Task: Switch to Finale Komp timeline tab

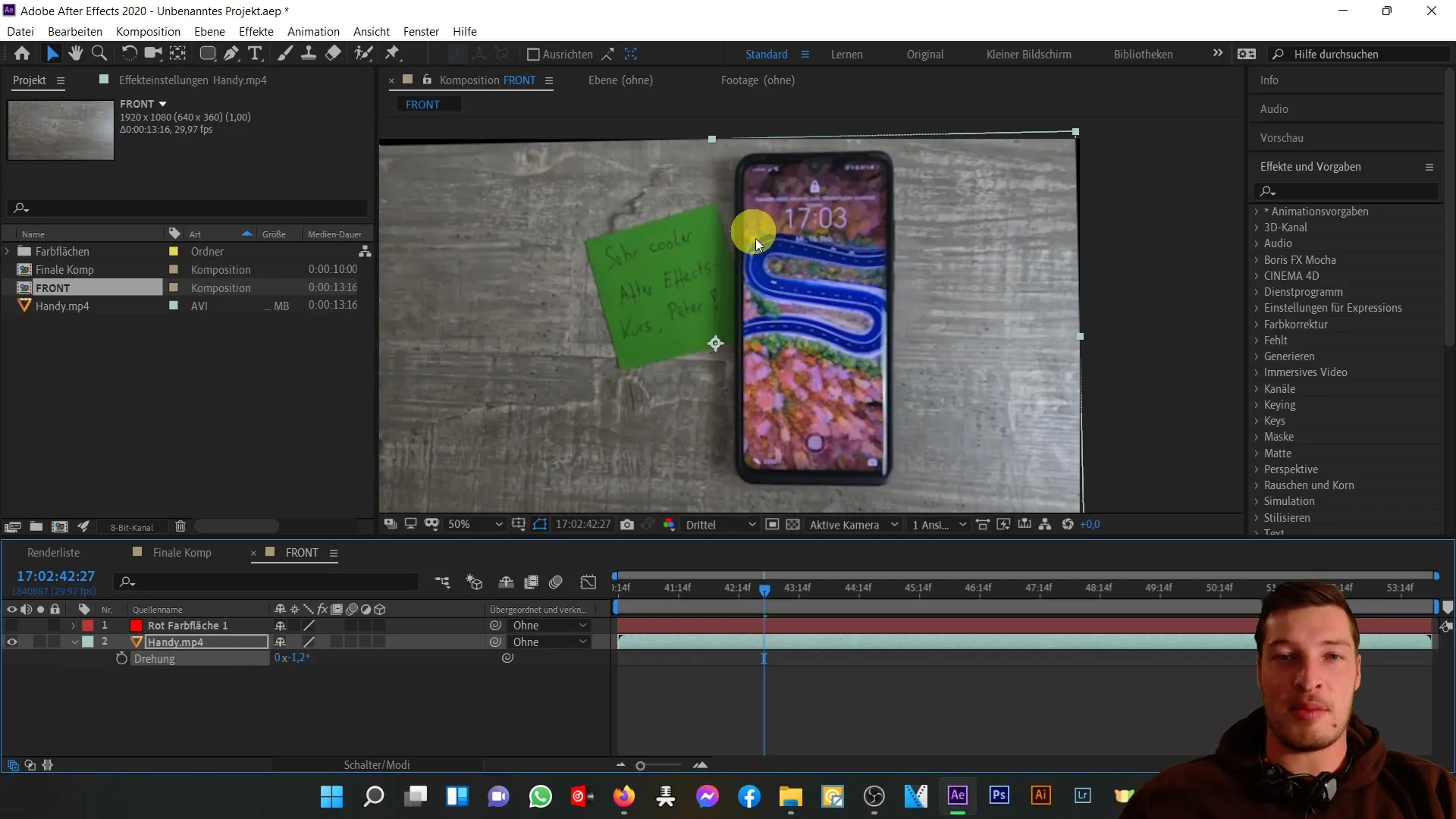Action: pyautogui.click(x=182, y=553)
